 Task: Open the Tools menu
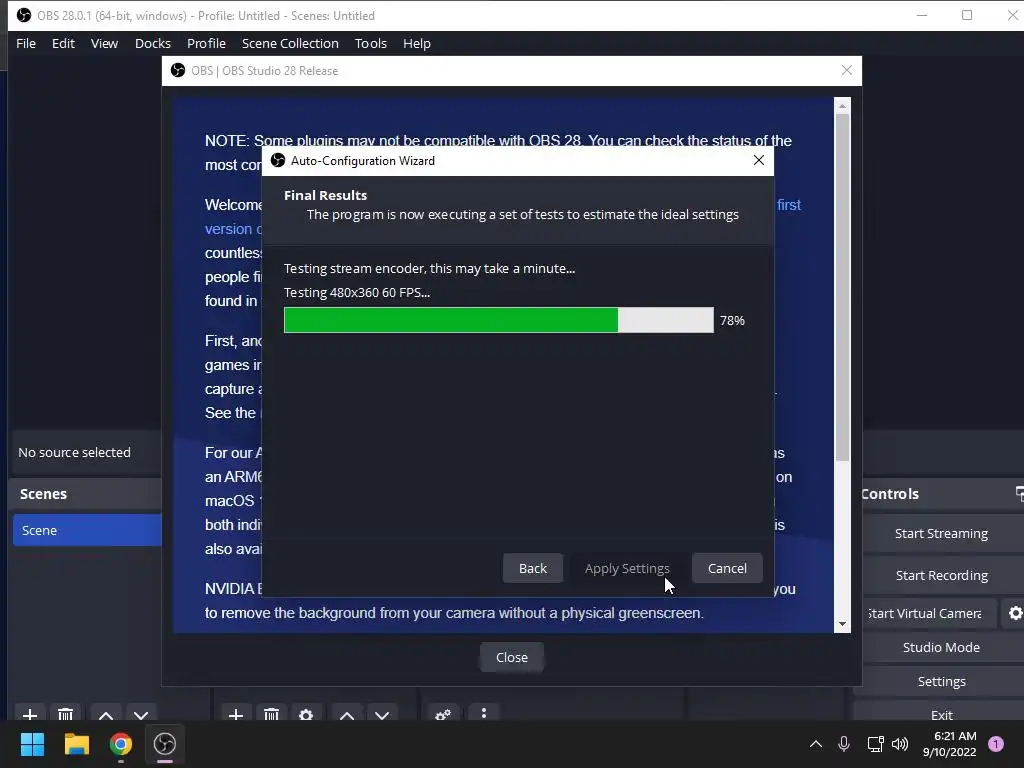click(371, 43)
